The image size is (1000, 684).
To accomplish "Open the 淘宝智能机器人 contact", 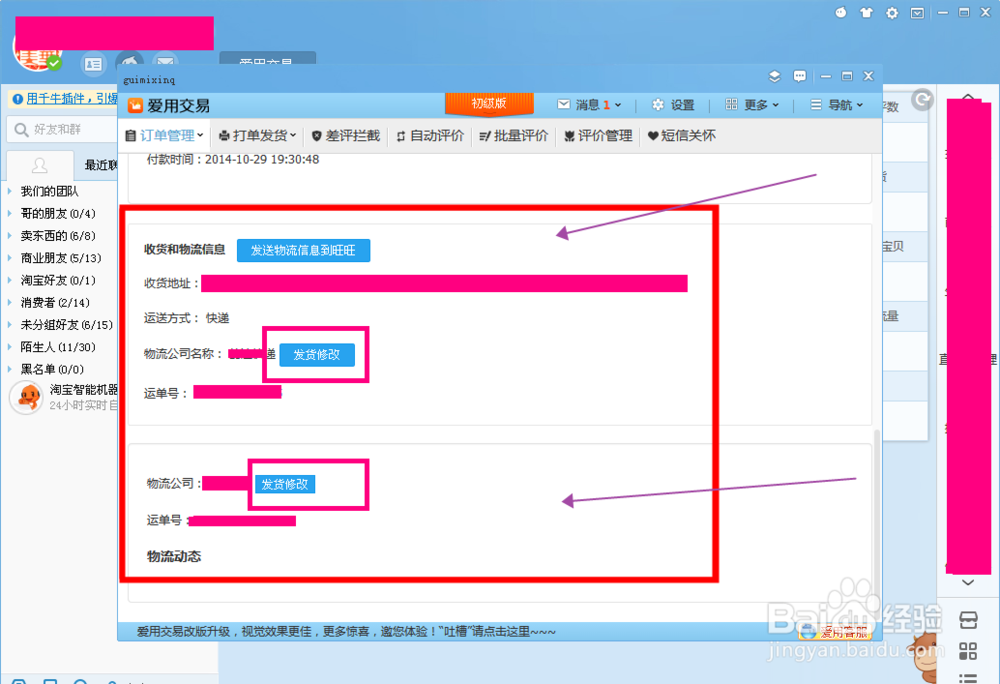I will pos(62,397).
